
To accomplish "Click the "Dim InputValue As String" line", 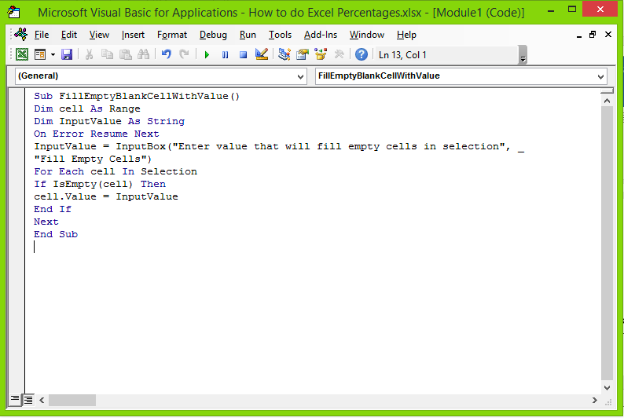I will click(x=109, y=121).
